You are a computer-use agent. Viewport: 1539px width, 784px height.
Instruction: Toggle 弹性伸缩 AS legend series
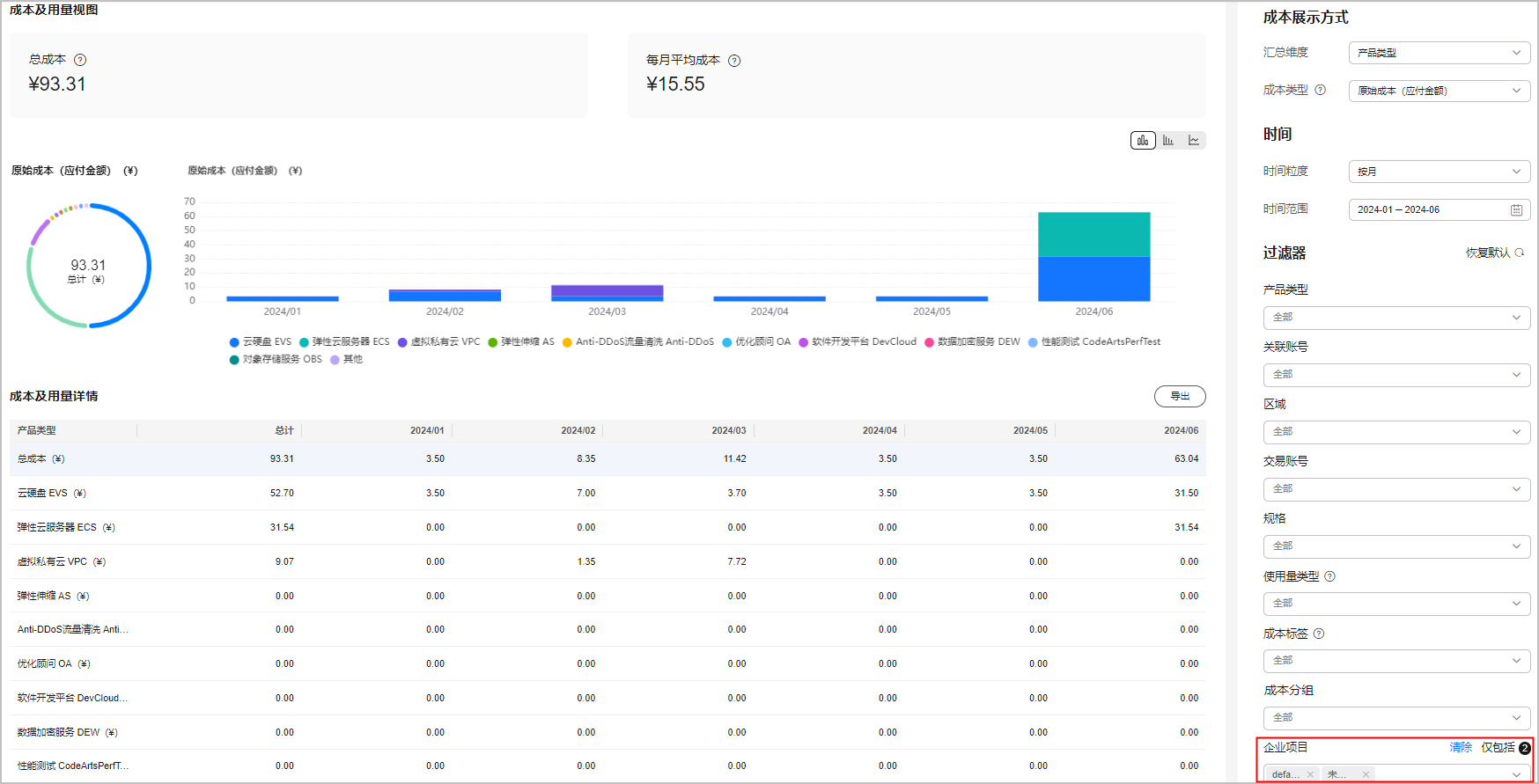coord(521,342)
